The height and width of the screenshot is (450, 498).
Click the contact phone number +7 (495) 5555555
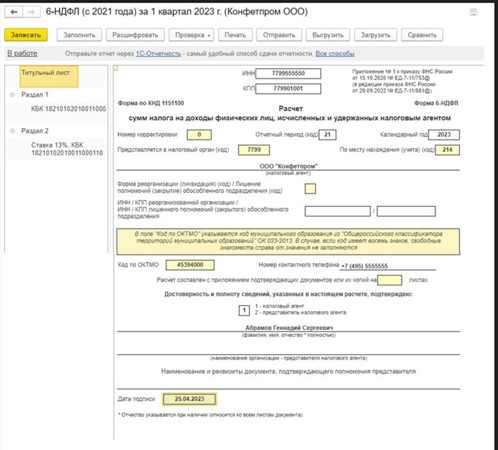point(365,266)
